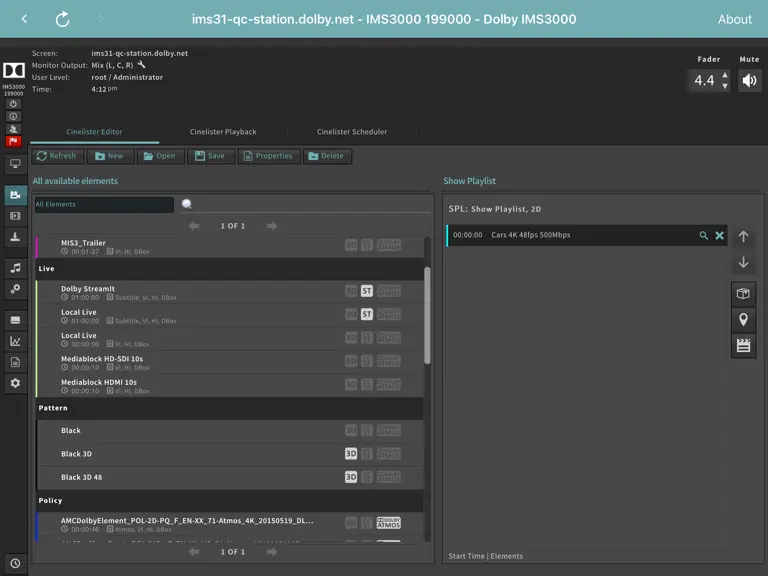Open the music note audio icon

click(x=15, y=267)
